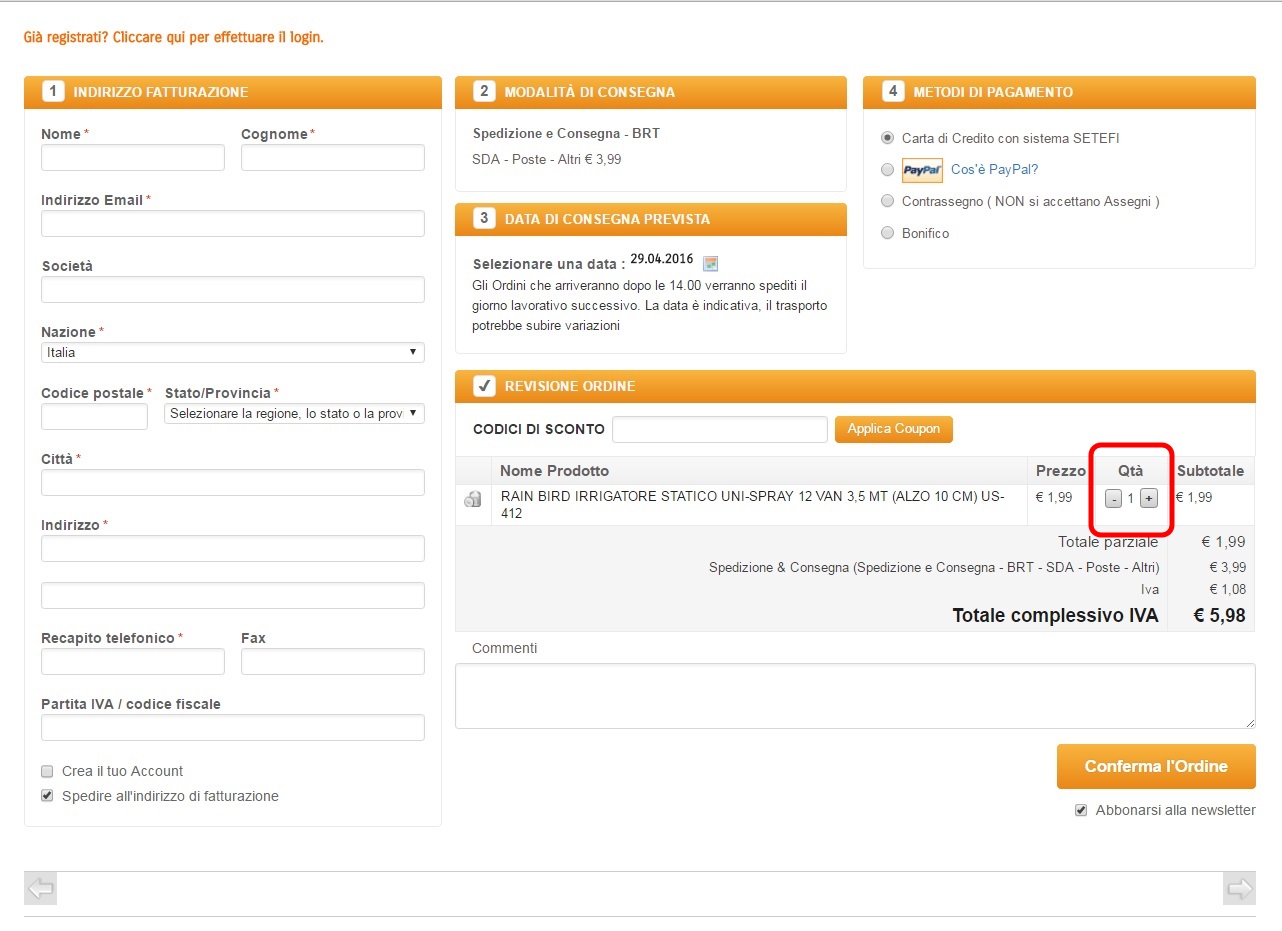Open the delivery date calendar icon
The width and height of the screenshot is (1282, 931).
click(x=710, y=264)
